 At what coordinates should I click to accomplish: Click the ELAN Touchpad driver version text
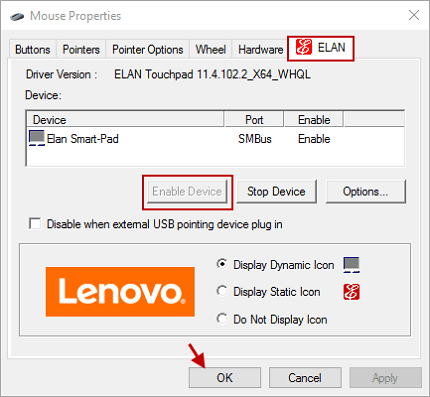pyautogui.click(x=212, y=74)
